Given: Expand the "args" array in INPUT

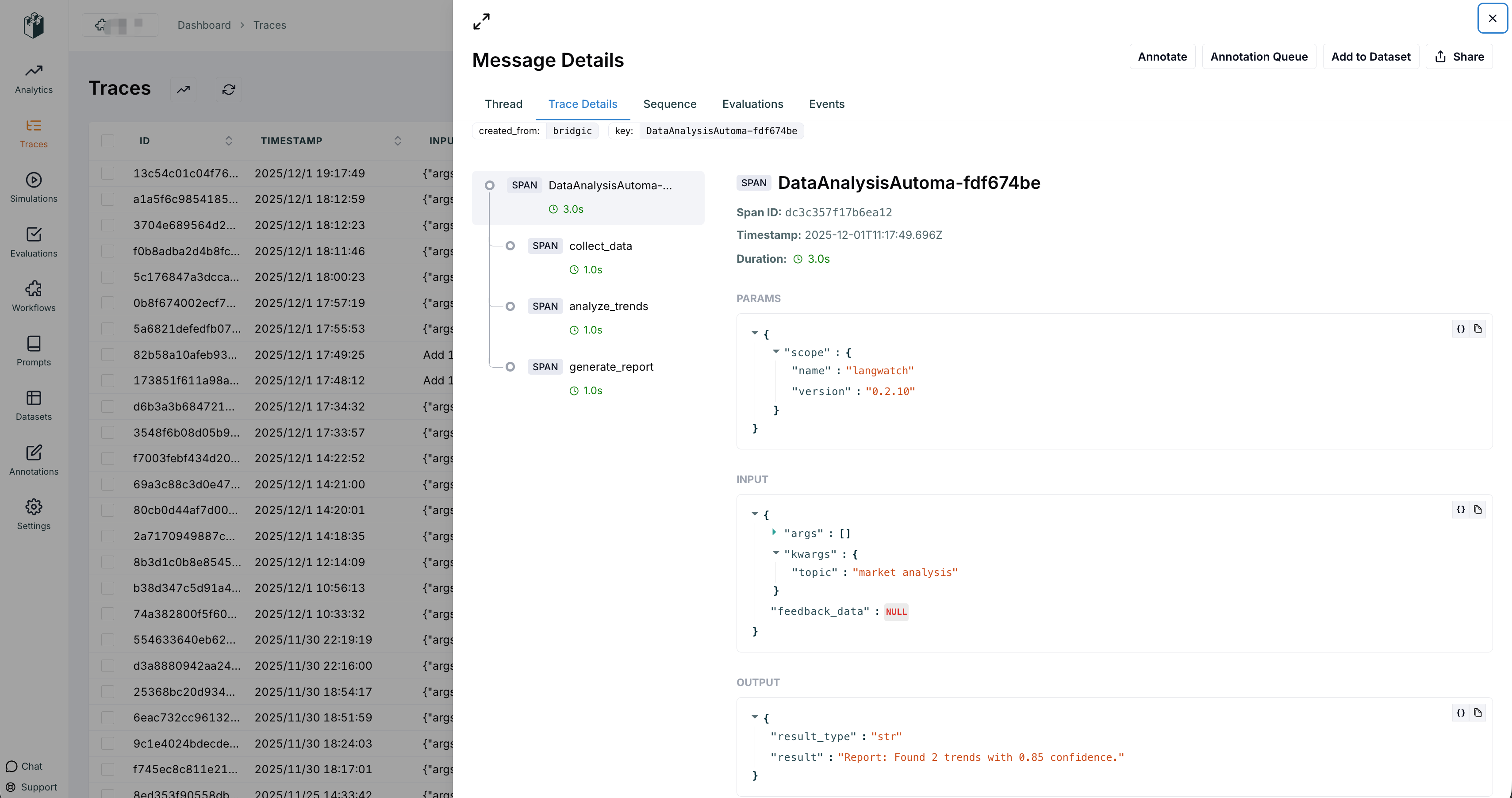Looking at the screenshot, I should click(774, 532).
